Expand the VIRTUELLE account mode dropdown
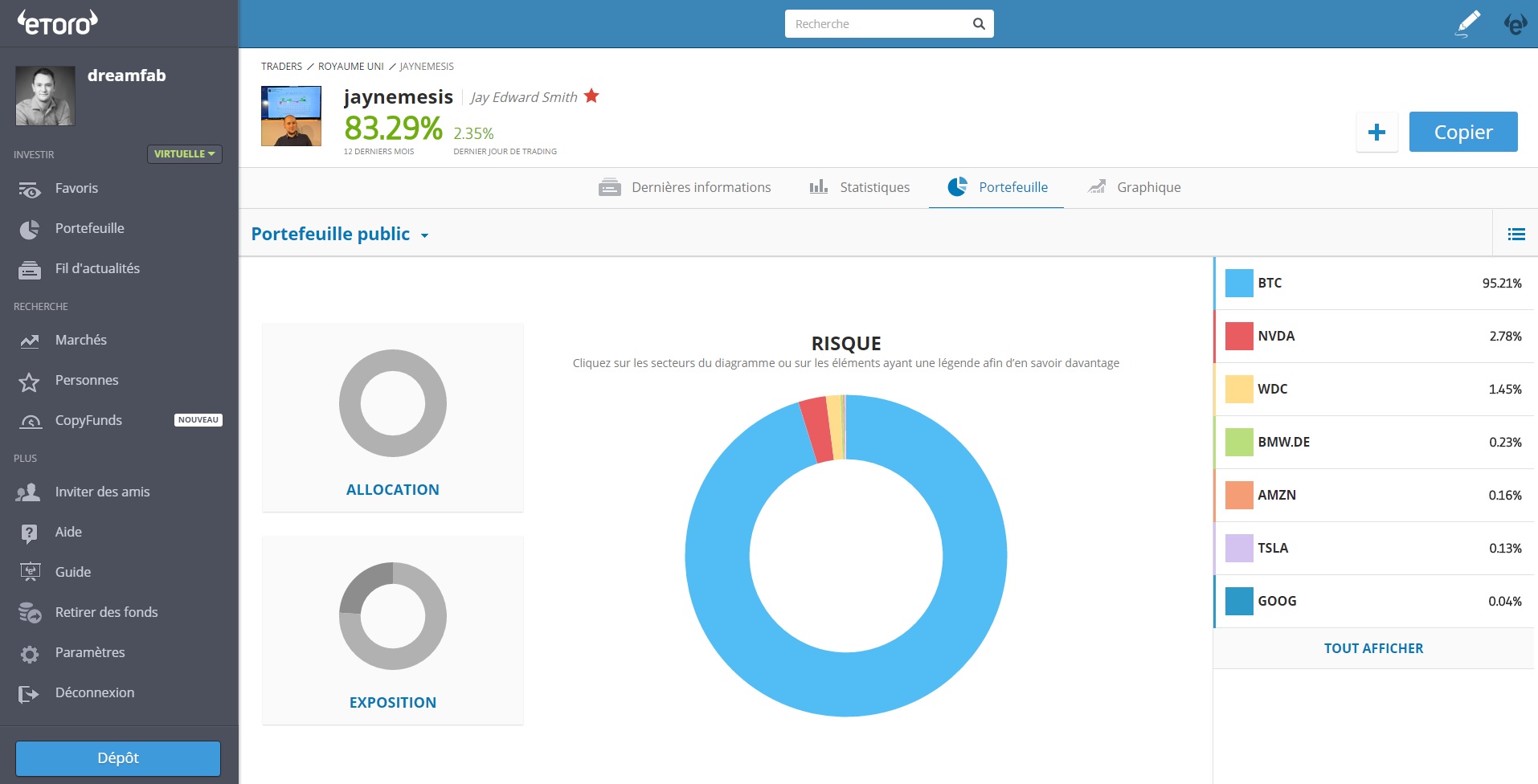 pos(184,153)
